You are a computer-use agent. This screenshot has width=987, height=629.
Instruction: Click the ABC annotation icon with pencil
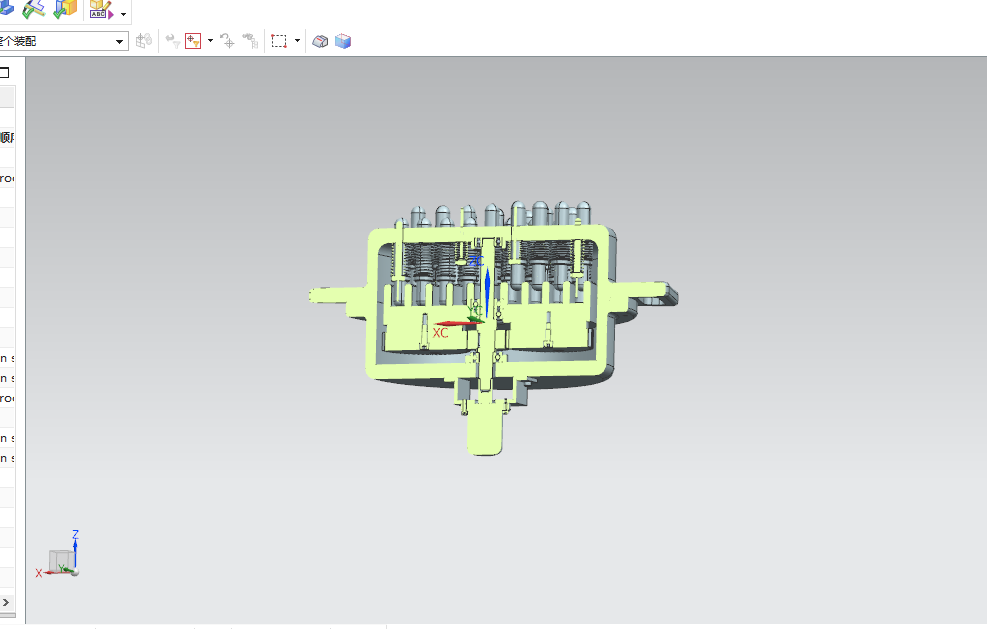pyautogui.click(x=101, y=10)
